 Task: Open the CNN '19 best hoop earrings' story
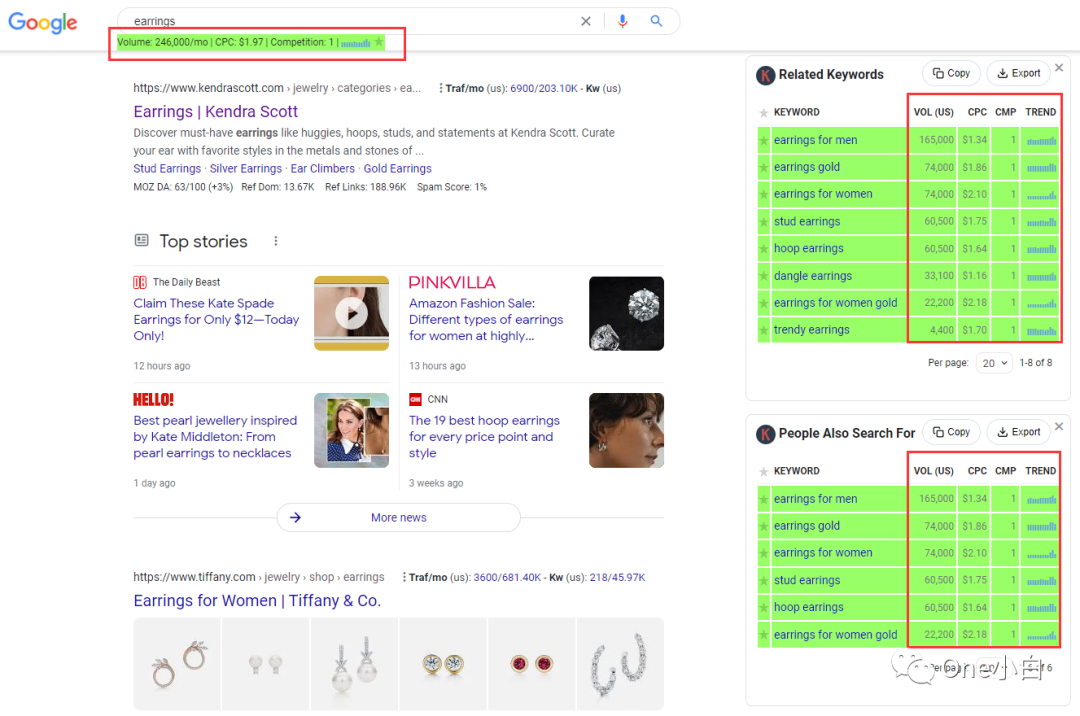[484, 436]
